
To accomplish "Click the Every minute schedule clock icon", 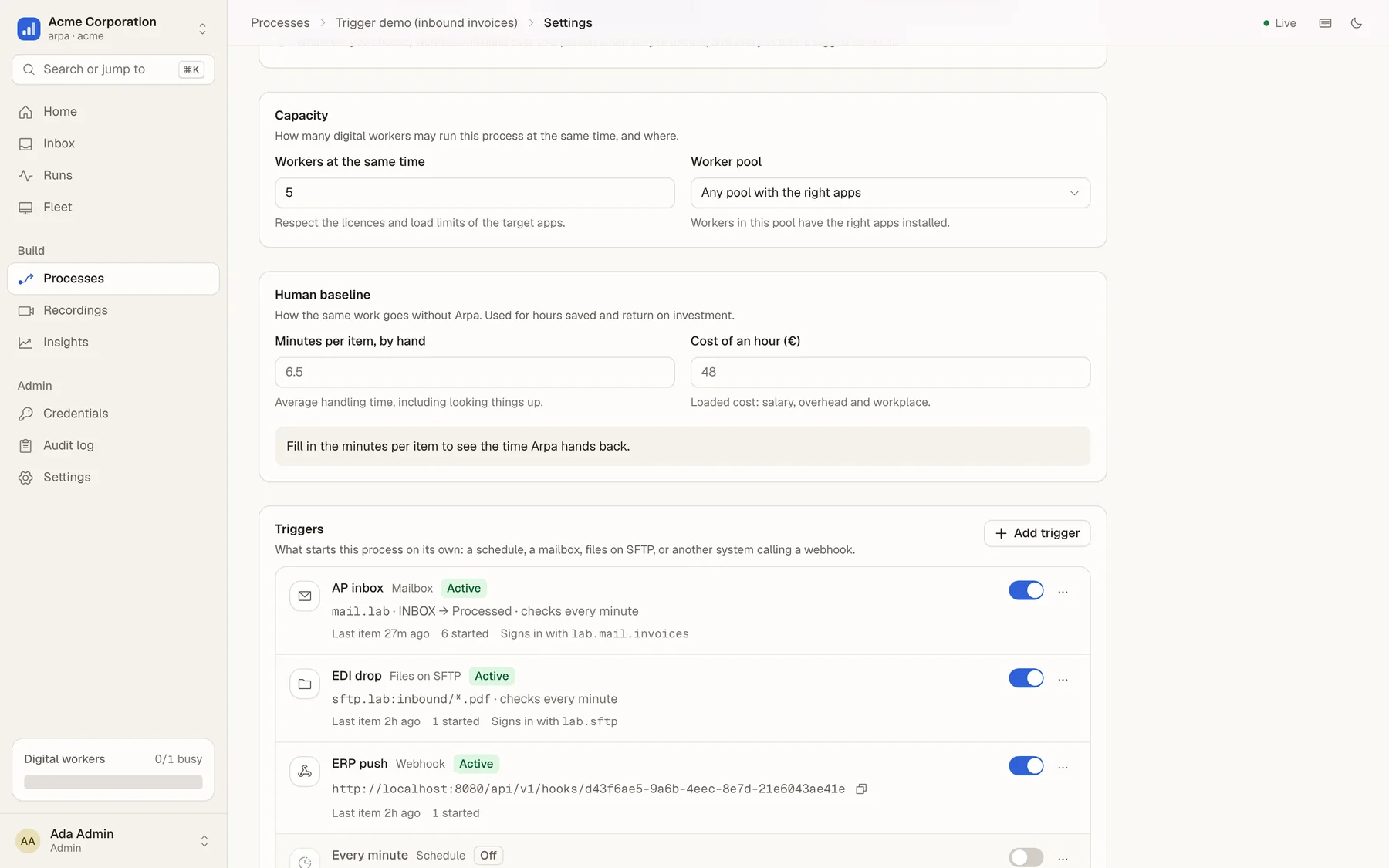I will click(x=305, y=860).
